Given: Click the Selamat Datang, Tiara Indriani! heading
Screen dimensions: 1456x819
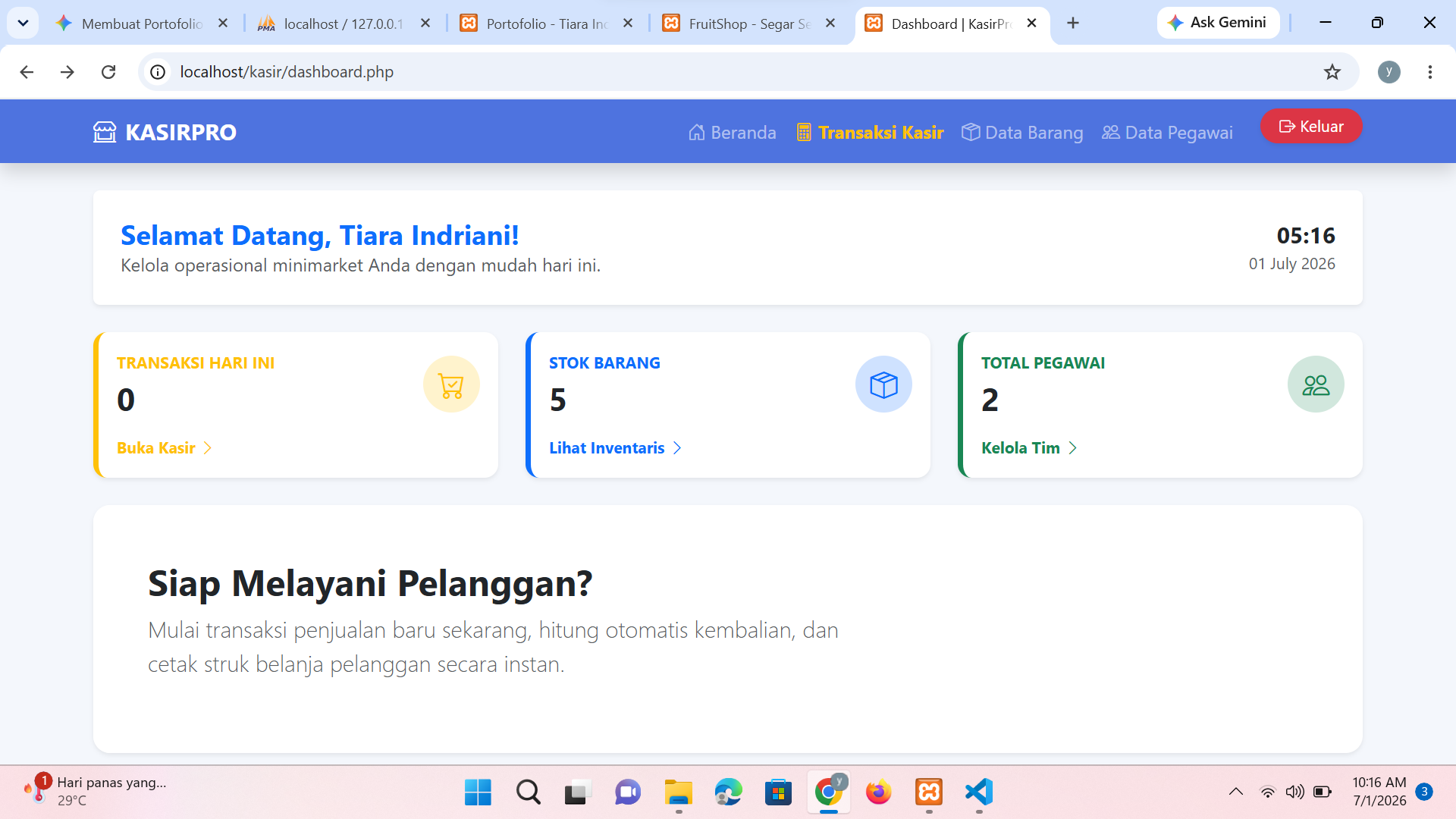Looking at the screenshot, I should [x=320, y=236].
